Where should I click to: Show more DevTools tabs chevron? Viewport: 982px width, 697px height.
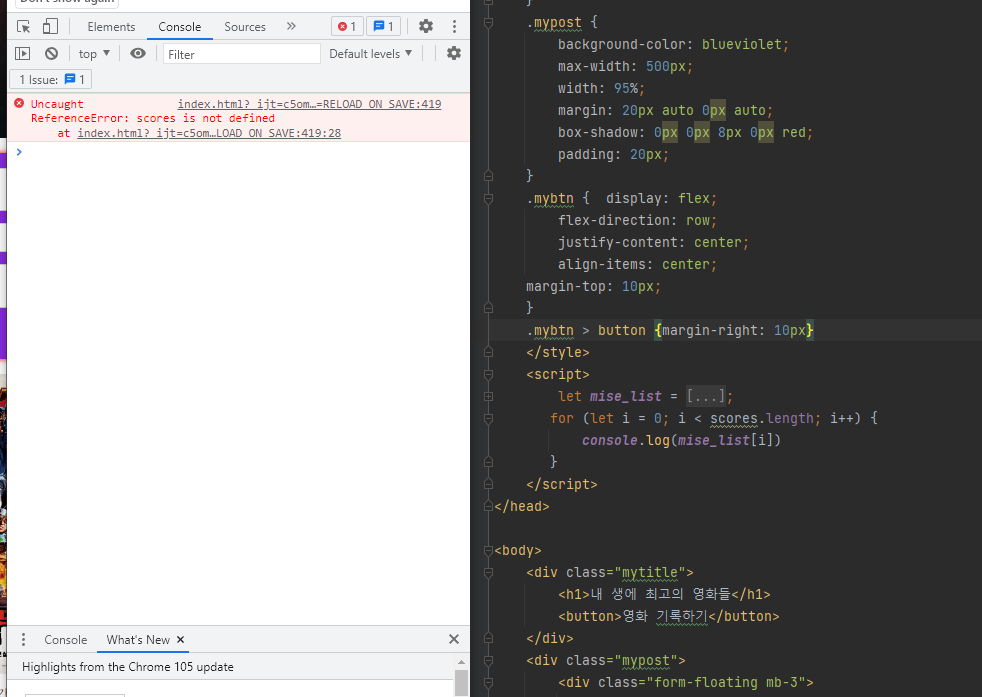point(291,26)
